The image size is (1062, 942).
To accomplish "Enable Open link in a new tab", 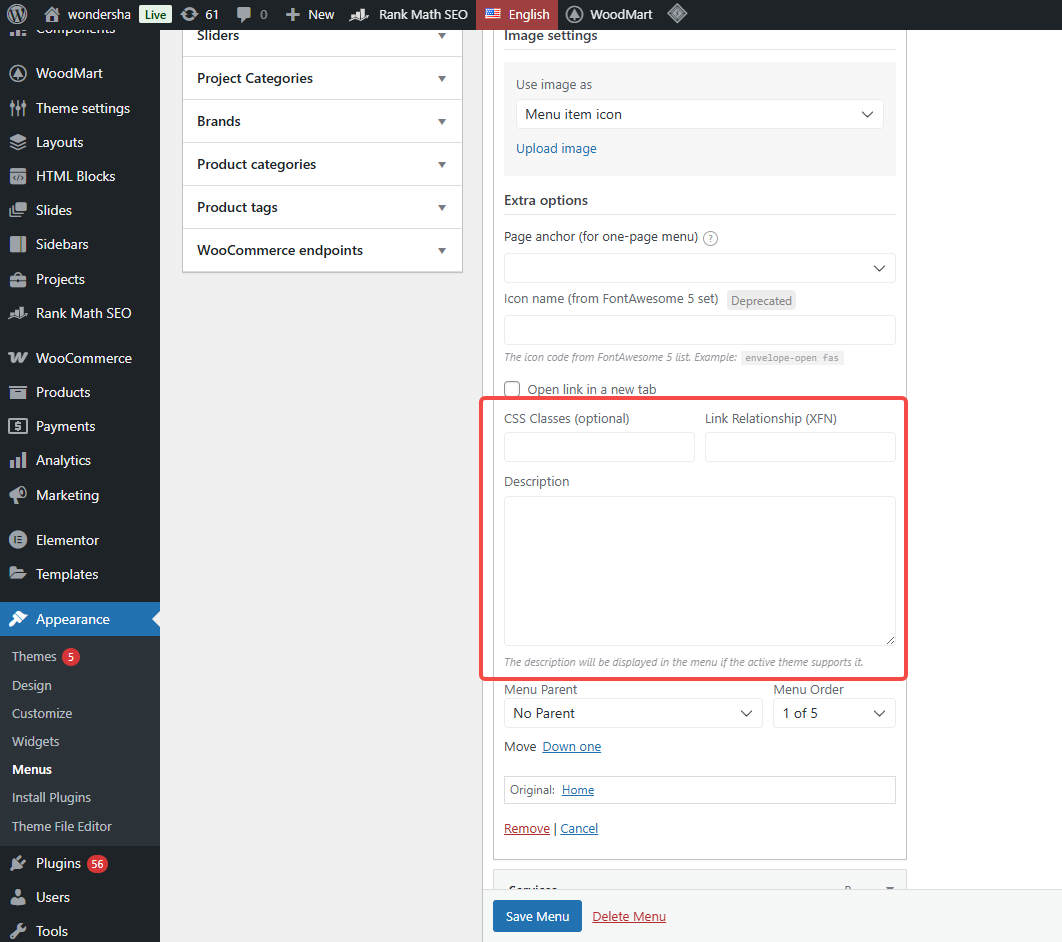I will [x=512, y=389].
